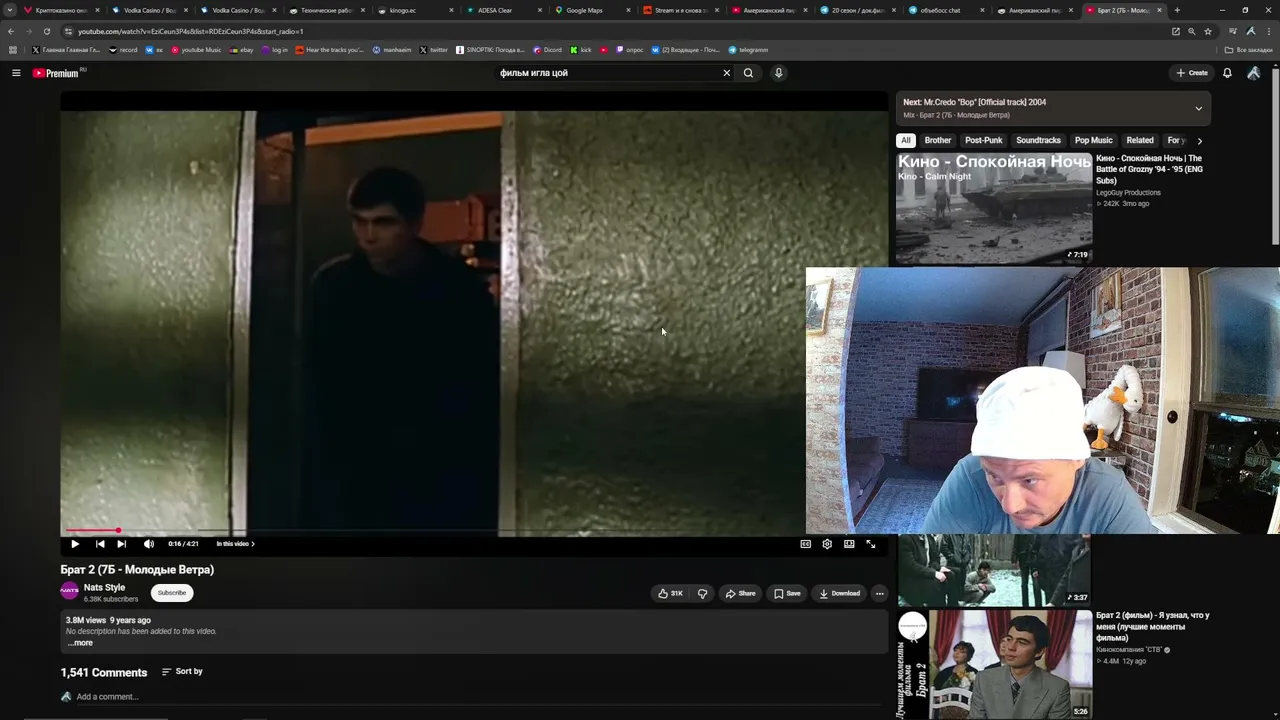Open the 3:37 suggested video thumbnail
The image size is (1280, 720).
[x=994, y=570]
